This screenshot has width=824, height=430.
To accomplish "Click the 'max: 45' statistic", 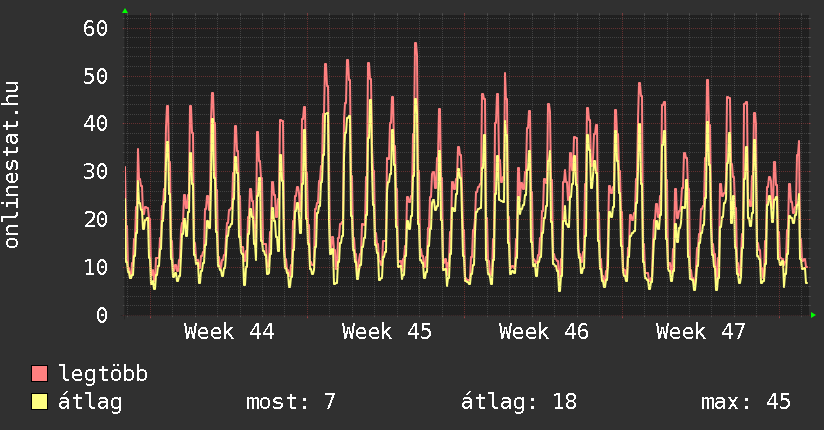I will pos(746,402).
